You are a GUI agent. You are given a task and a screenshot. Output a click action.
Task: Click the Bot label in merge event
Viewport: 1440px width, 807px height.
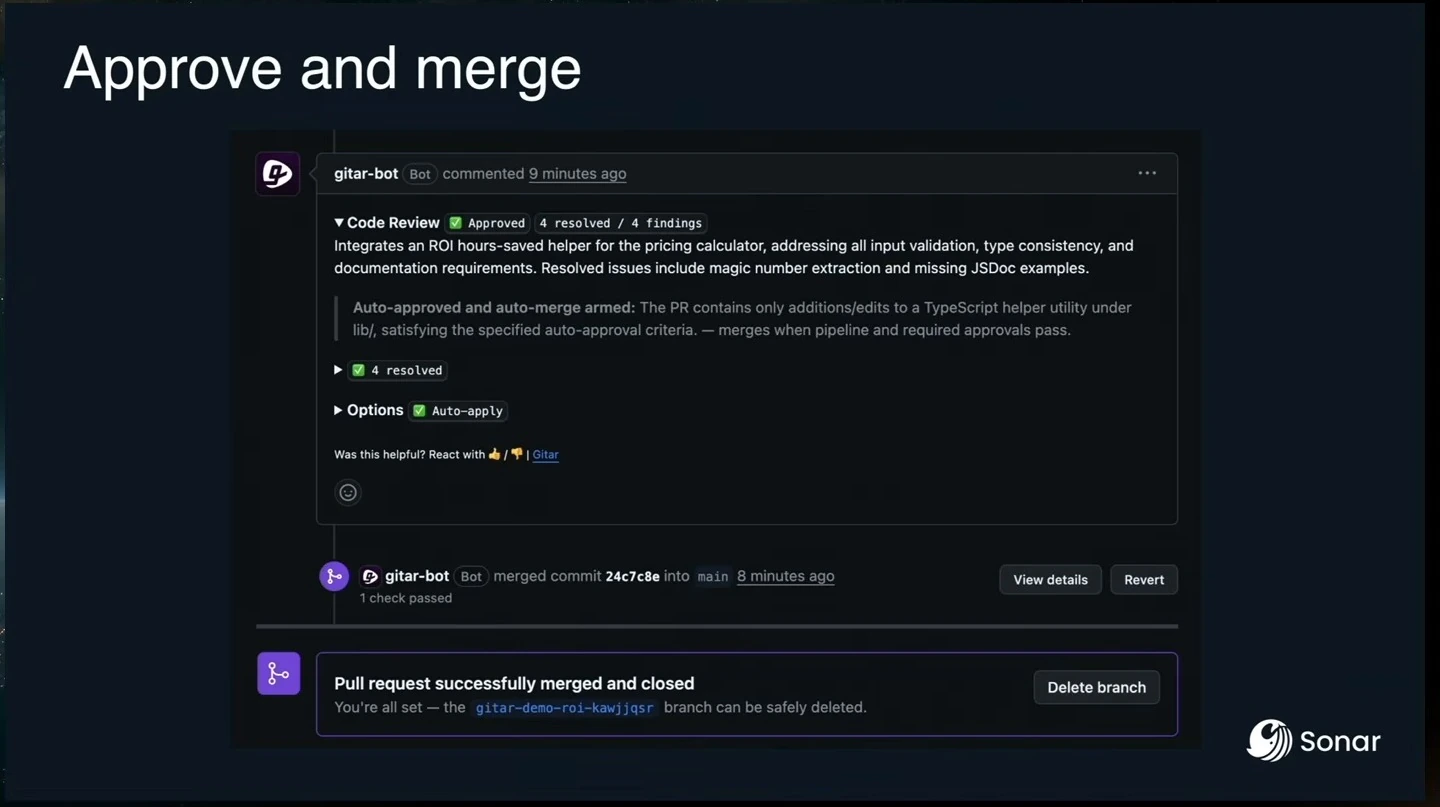tap(471, 577)
